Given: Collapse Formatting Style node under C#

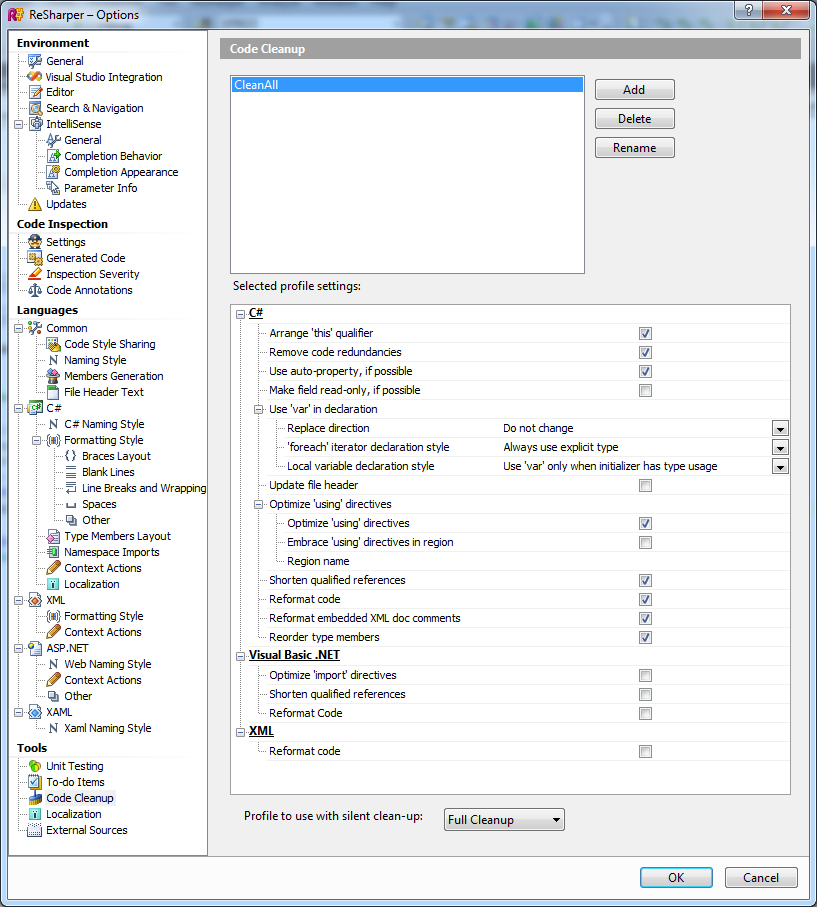Looking at the screenshot, I should (x=36, y=440).
